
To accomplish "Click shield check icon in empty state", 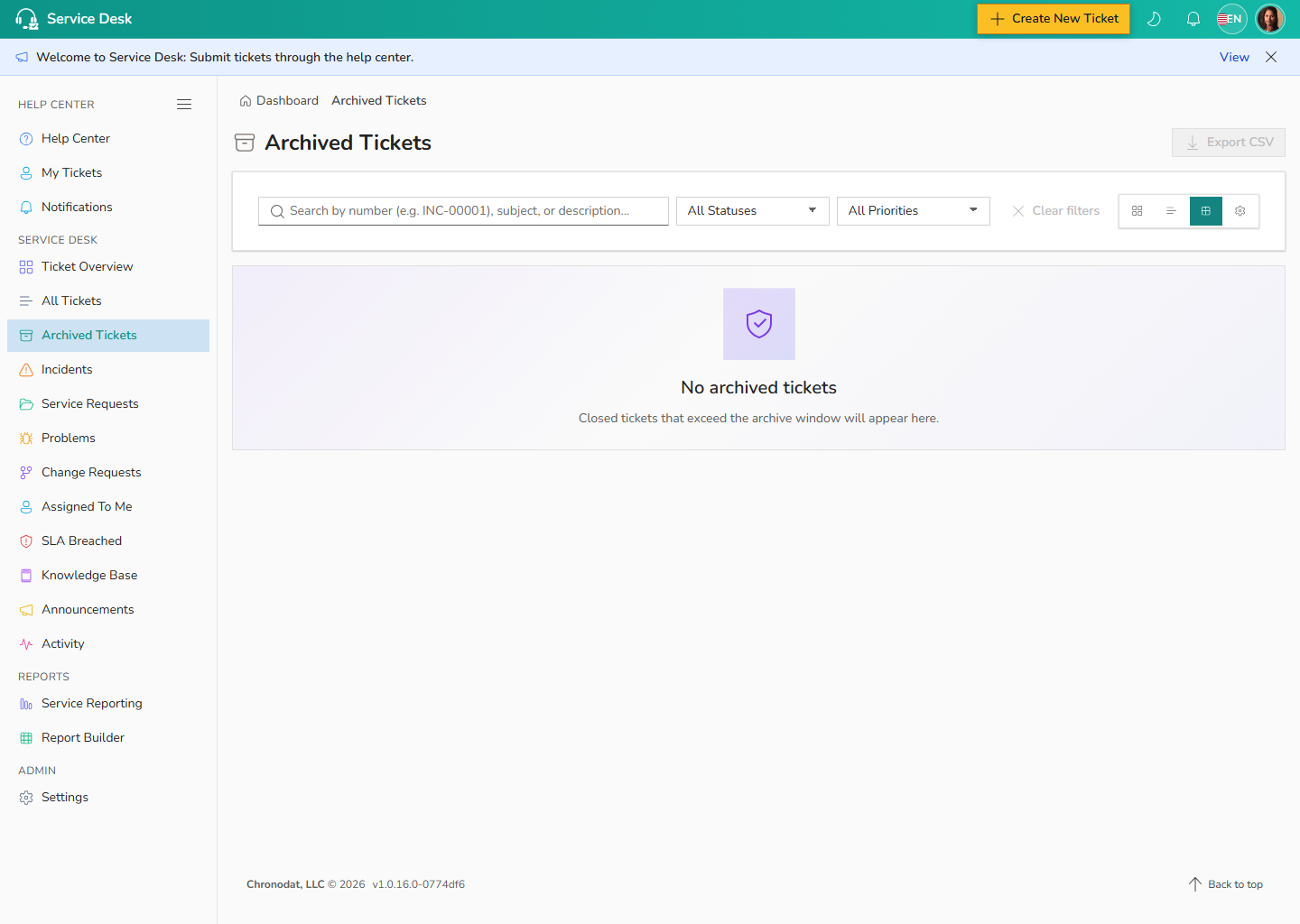I will pyautogui.click(x=759, y=324).
